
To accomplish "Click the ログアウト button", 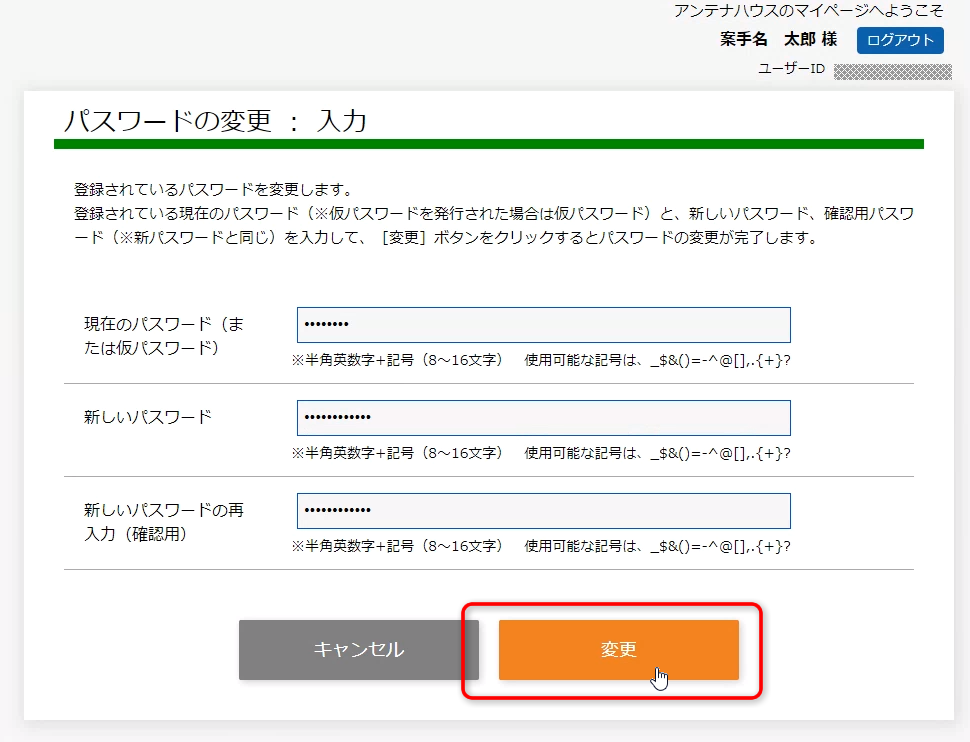I will (898, 40).
